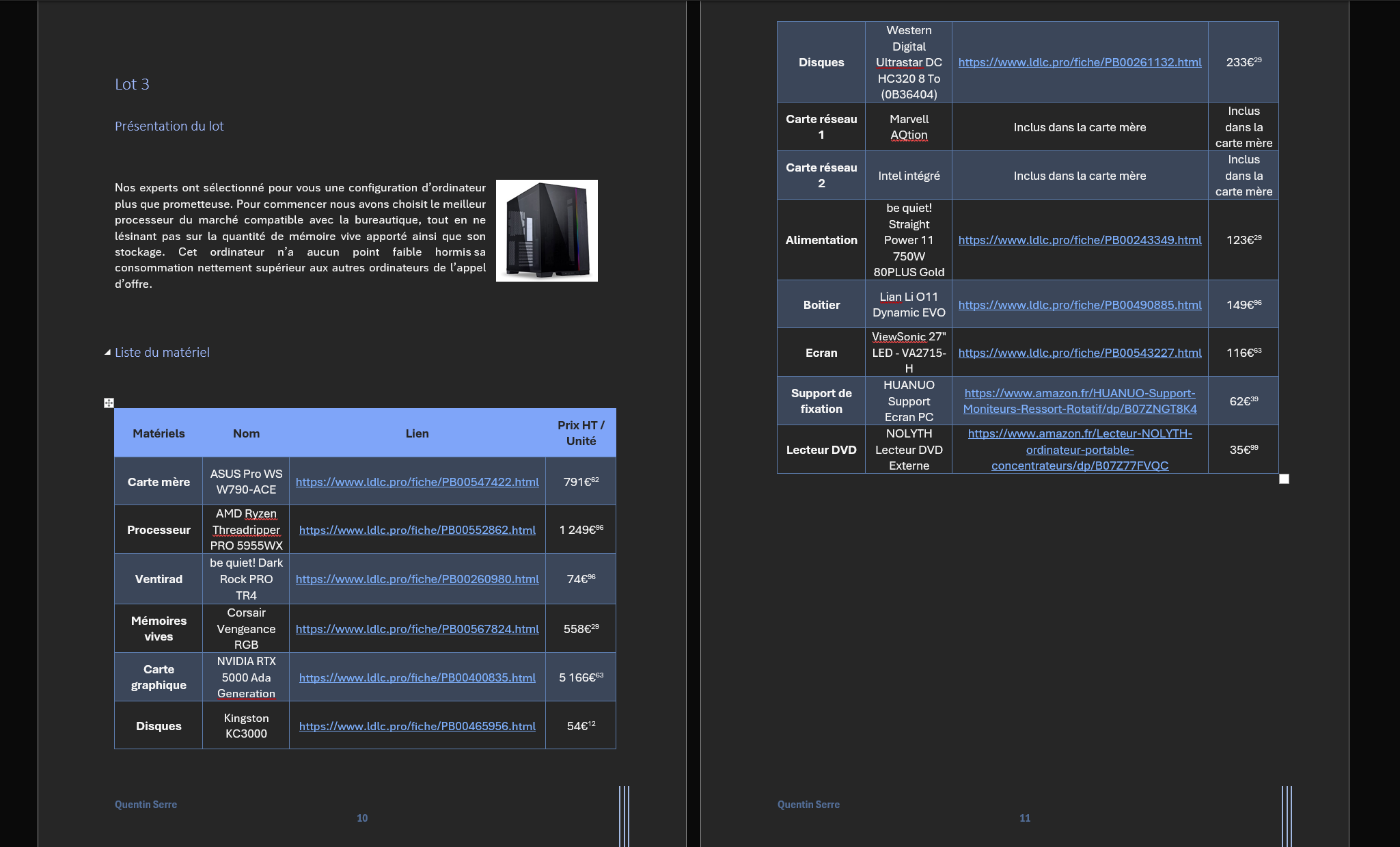This screenshot has height=847, width=1400.
Task: Collapse the Liste du matériel heading
Action: pyautogui.click(x=107, y=353)
